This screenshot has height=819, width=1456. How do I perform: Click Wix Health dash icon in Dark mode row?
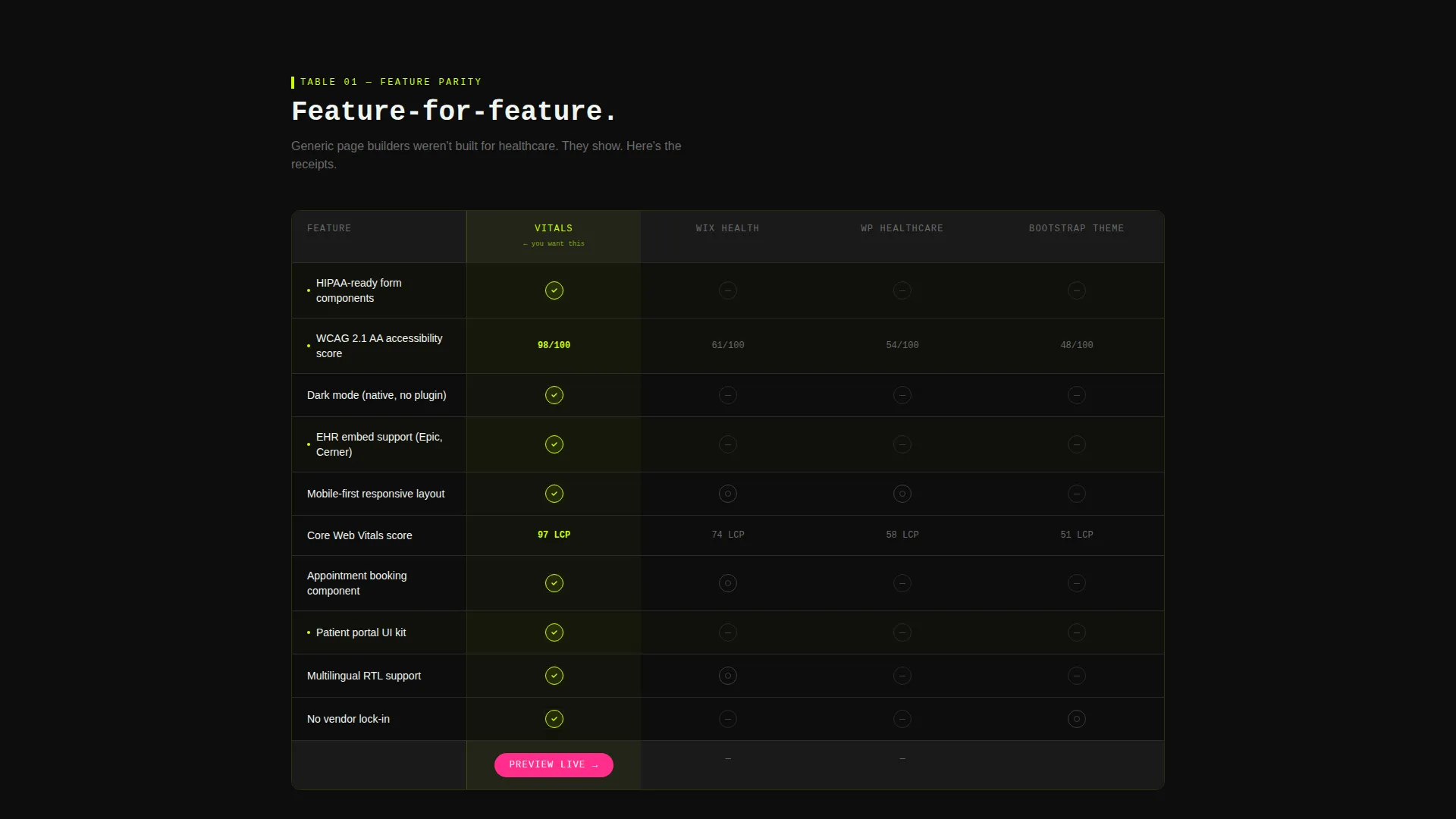point(728,395)
